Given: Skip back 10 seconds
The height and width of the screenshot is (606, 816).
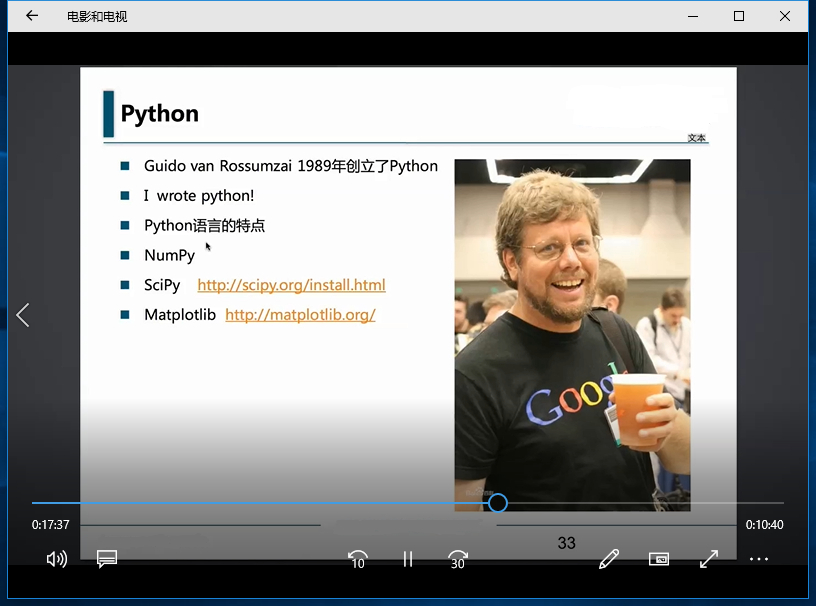Looking at the screenshot, I should pos(358,560).
